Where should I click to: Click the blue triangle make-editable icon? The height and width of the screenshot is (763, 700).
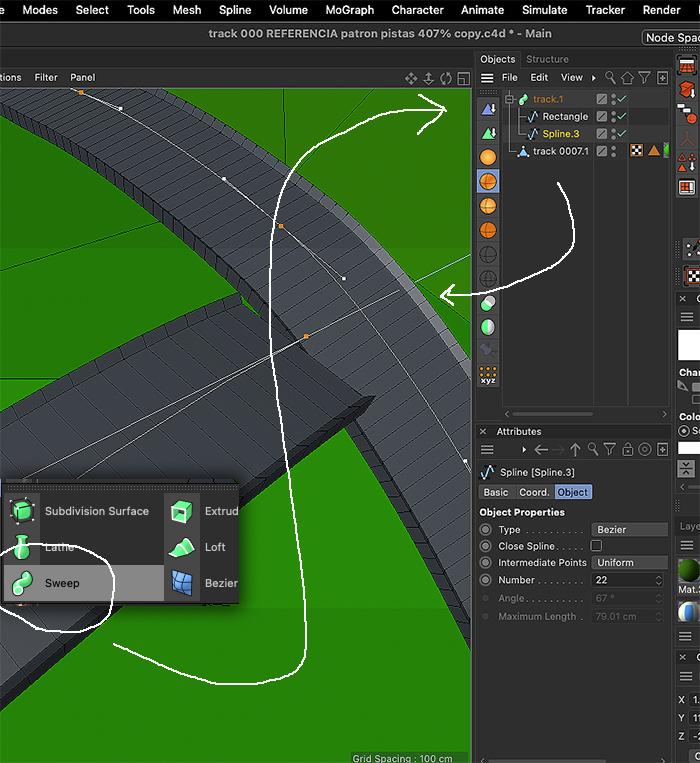pyautogui.click(x=488, y=109)
